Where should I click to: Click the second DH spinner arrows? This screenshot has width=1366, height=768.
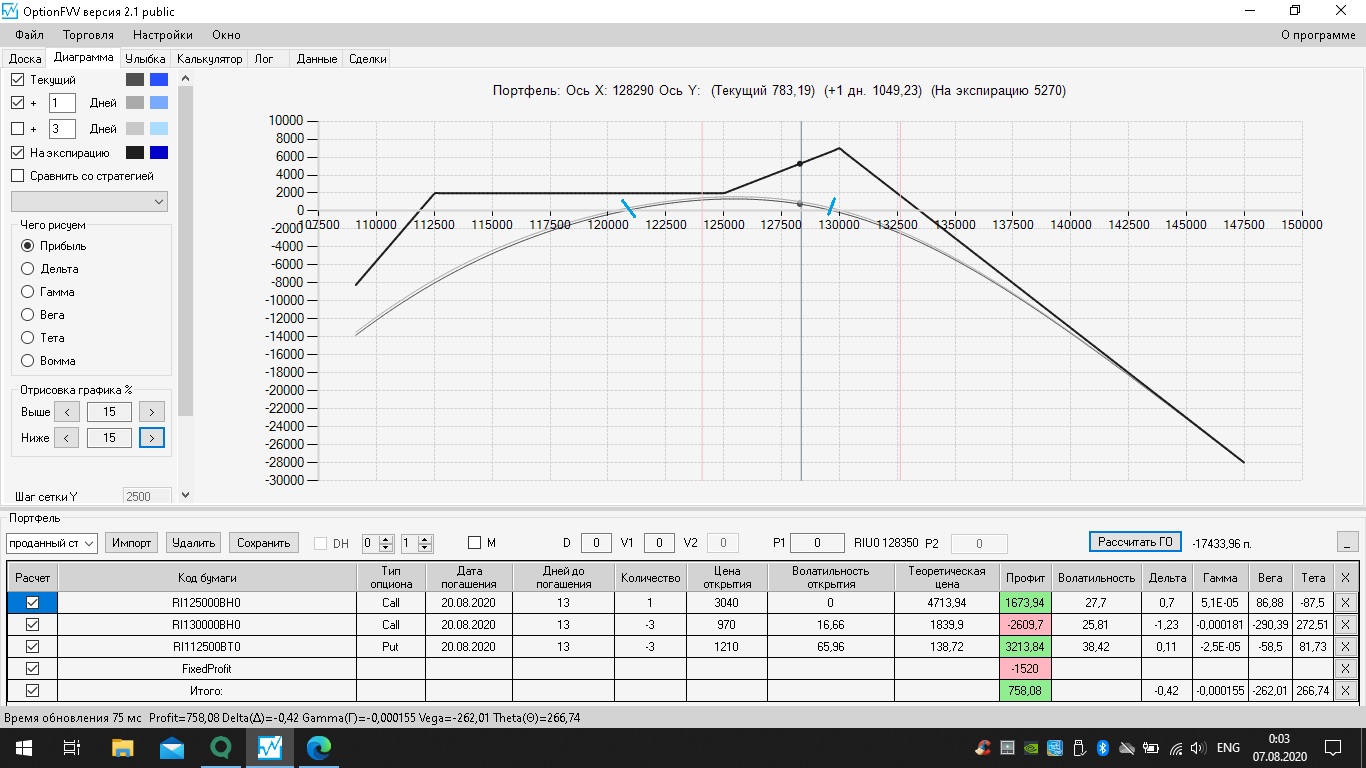(x=426, y=543)
